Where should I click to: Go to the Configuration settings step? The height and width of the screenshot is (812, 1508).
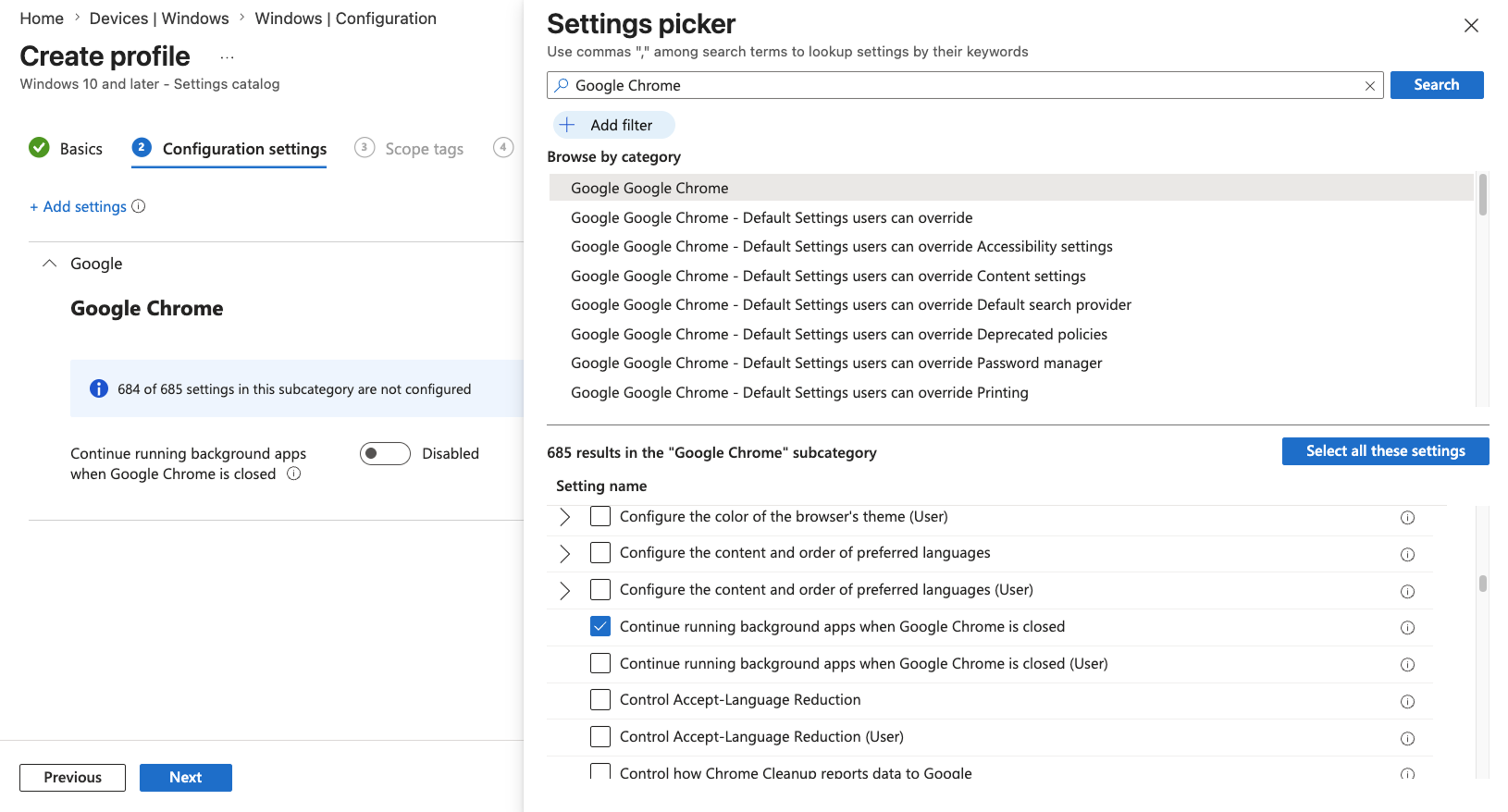click(229, 149)
